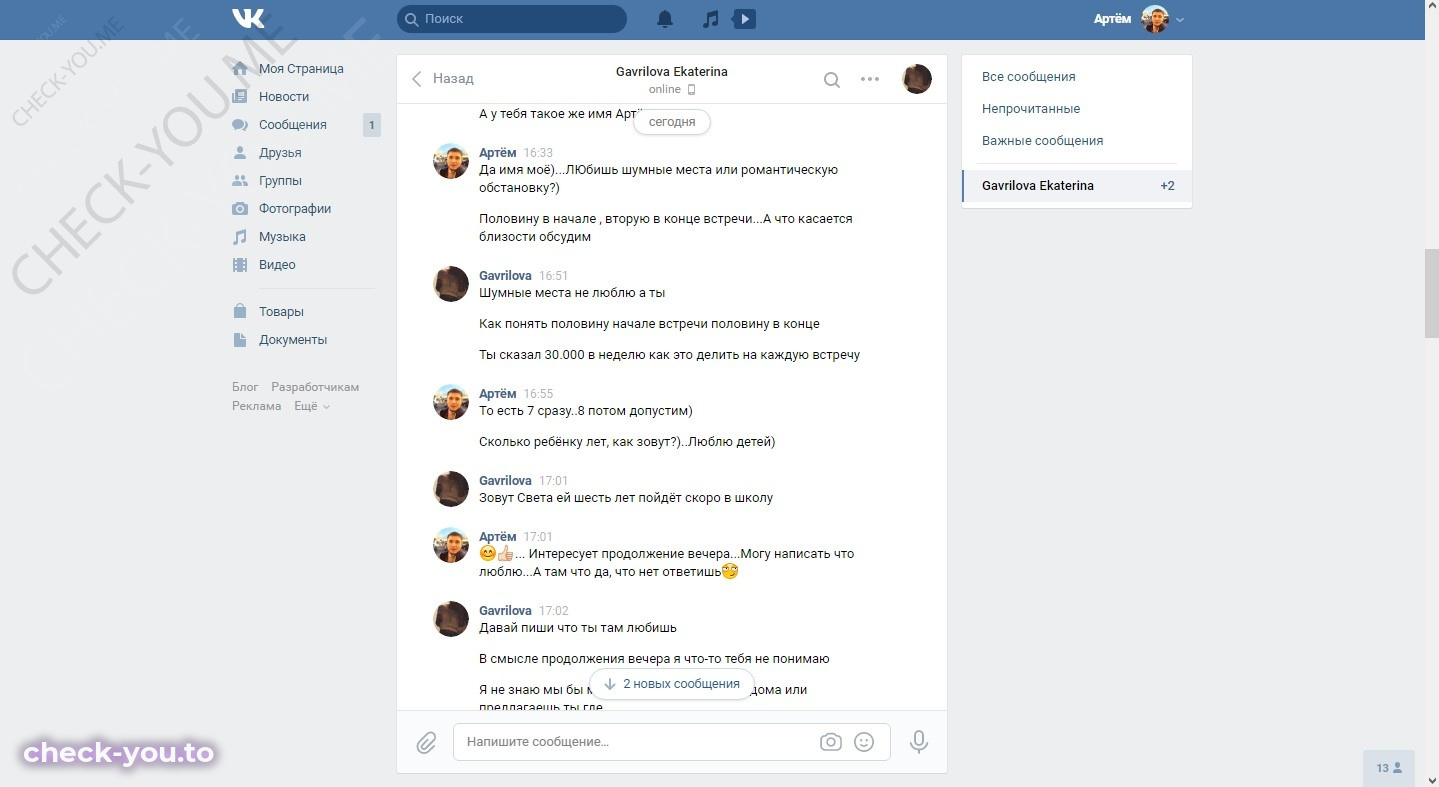Open Документы section
1439x787 pixels.
point(293,340)
